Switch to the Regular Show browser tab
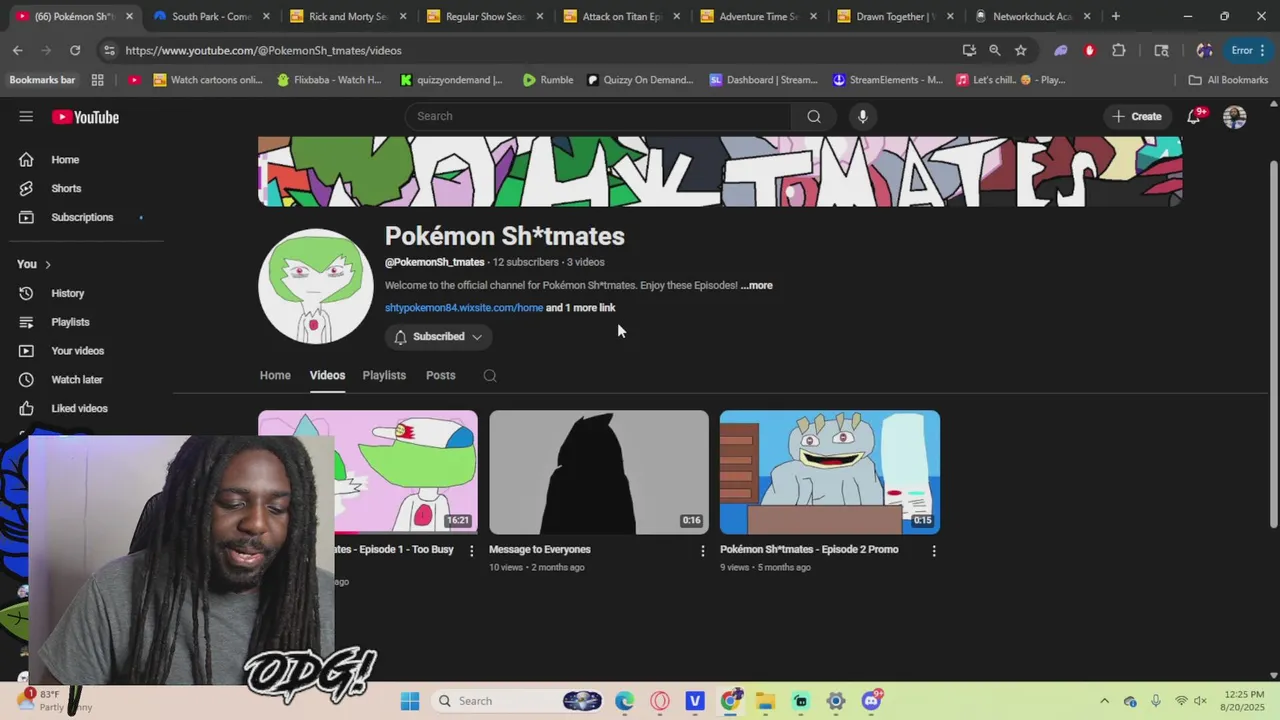1280x720 pixels. tap(484, 16)
